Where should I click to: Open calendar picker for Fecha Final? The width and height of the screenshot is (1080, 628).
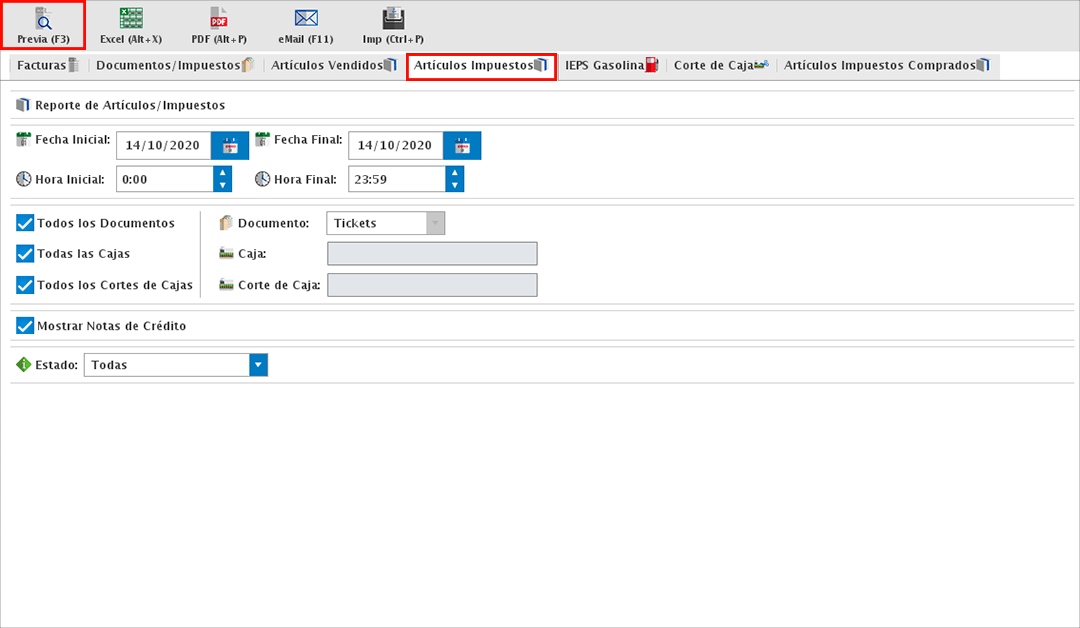(462, 146)
